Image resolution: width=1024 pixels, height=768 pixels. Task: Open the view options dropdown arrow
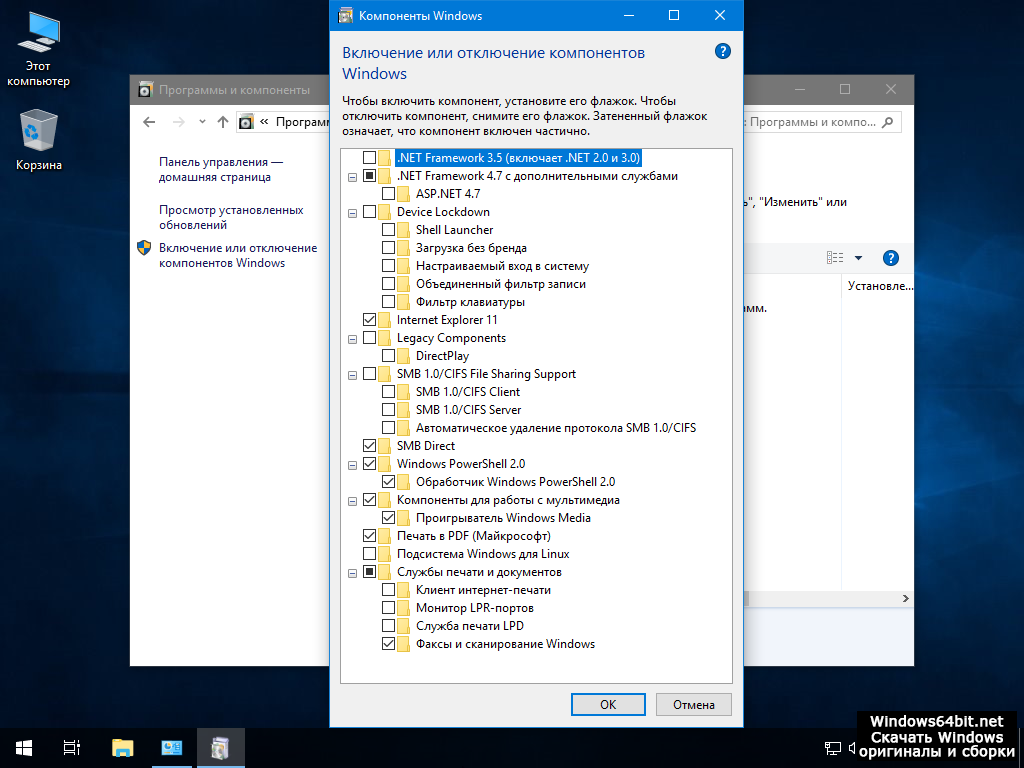click(858, 258)
